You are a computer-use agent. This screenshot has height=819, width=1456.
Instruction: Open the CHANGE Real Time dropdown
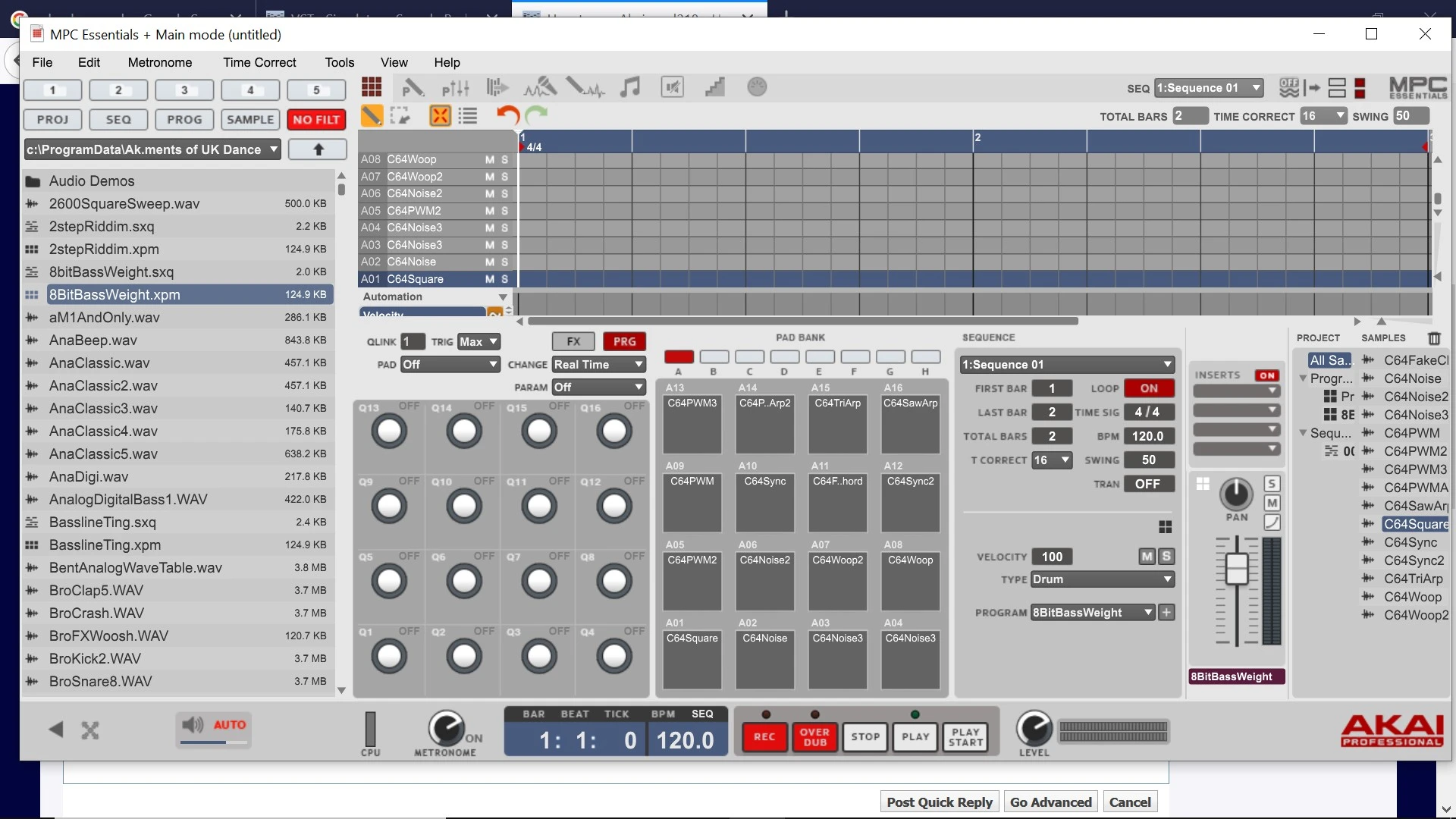point(598,365)
